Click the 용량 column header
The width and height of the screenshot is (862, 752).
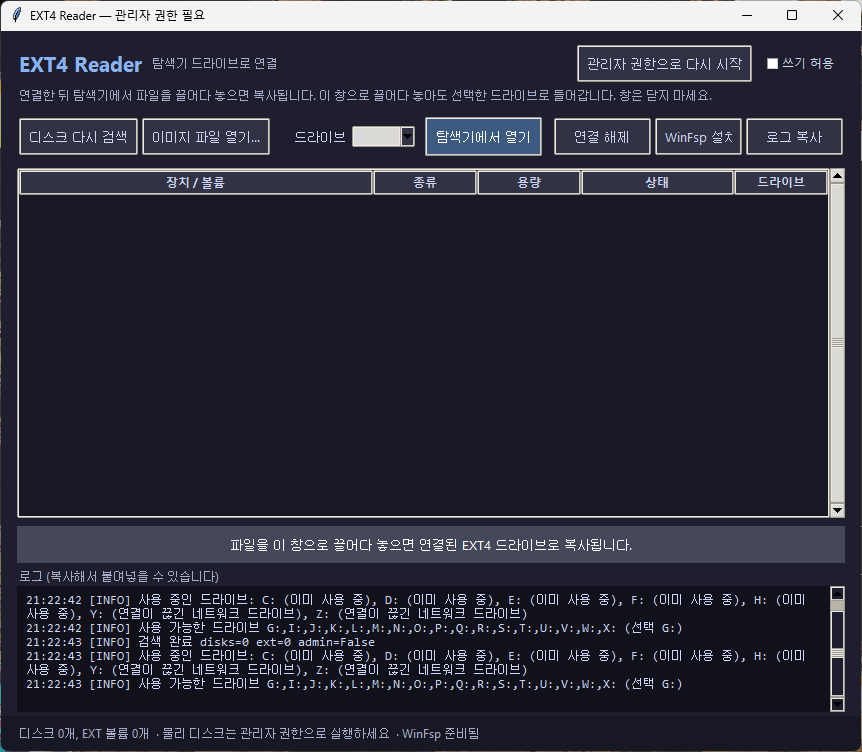pos(529,183)
